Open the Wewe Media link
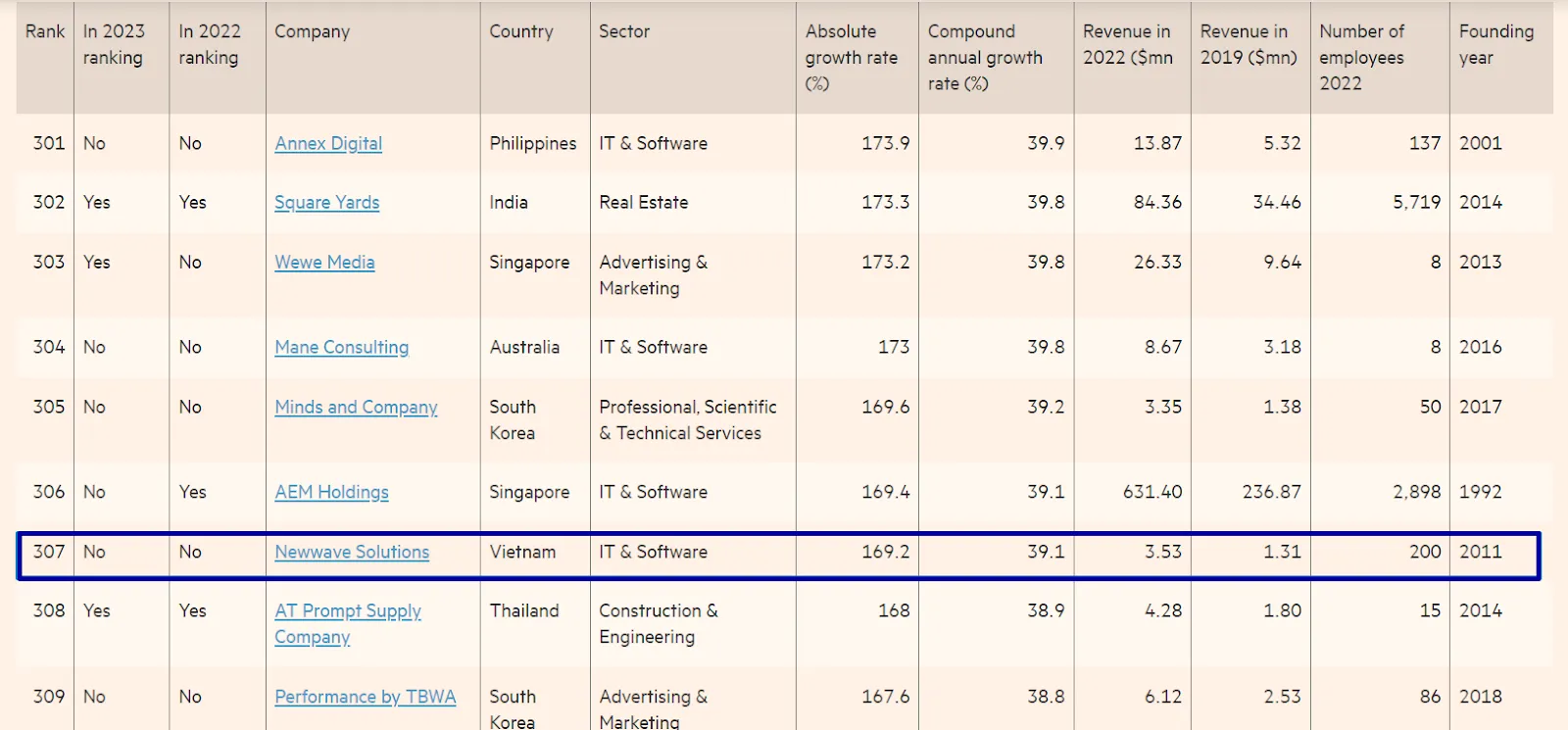Image resolution: width=1568 pixels, height=730 pixels. tap(324, 262)
